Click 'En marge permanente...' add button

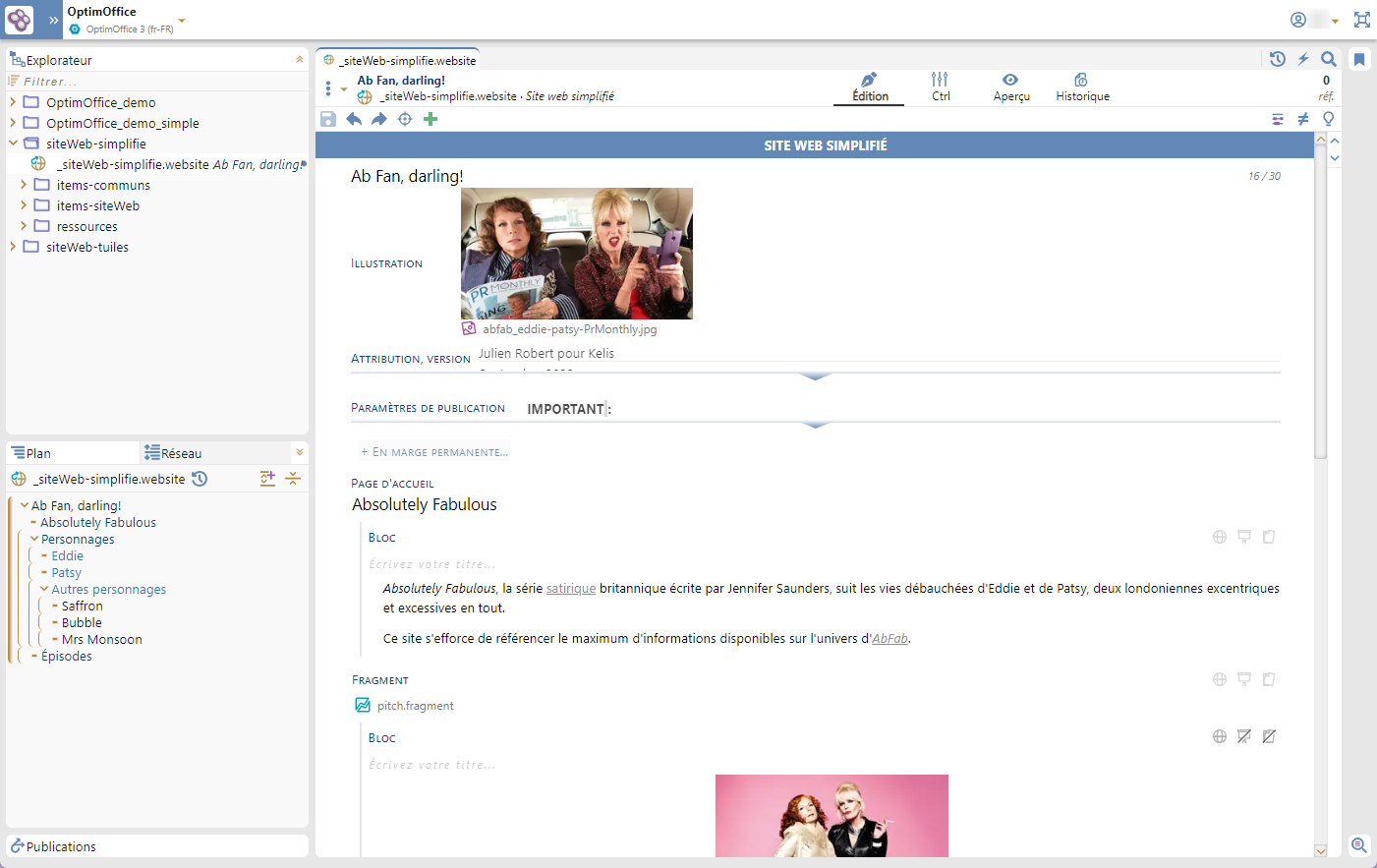[434, 452]
